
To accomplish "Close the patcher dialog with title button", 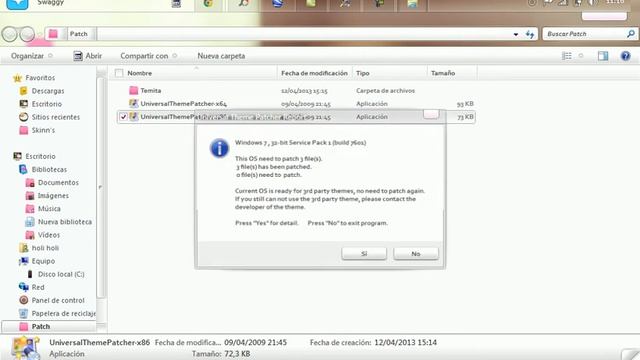I will point(431,114).
